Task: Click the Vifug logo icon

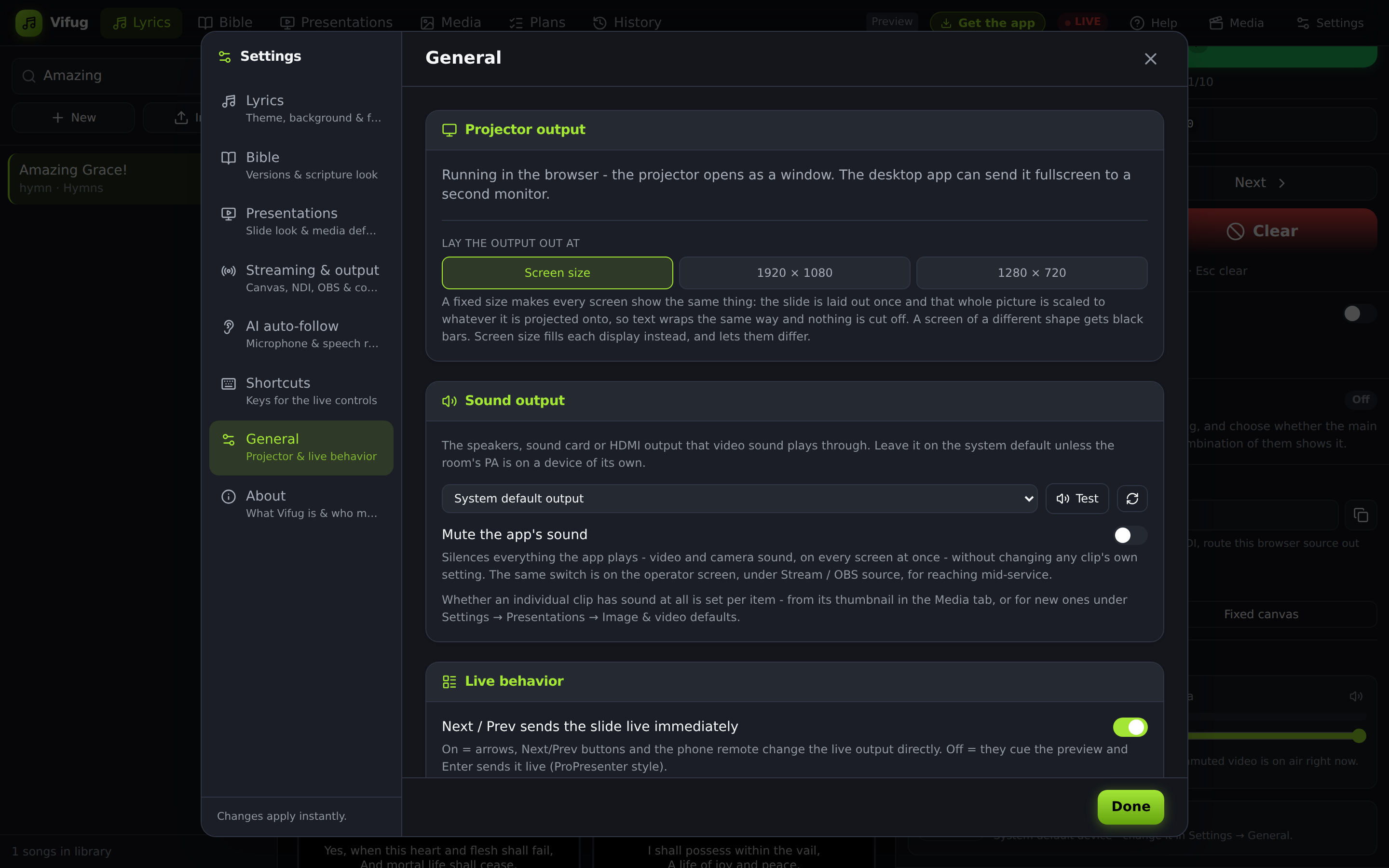Action: tap(29, 23)
